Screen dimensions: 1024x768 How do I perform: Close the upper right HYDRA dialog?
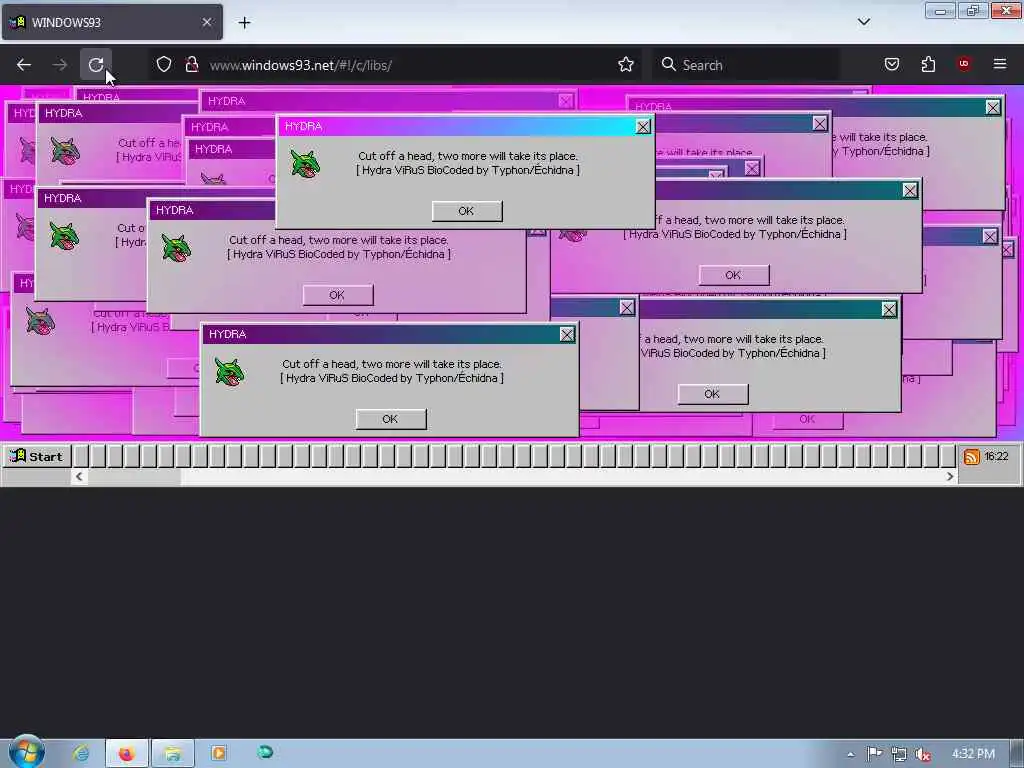click(x=910, y=190)
